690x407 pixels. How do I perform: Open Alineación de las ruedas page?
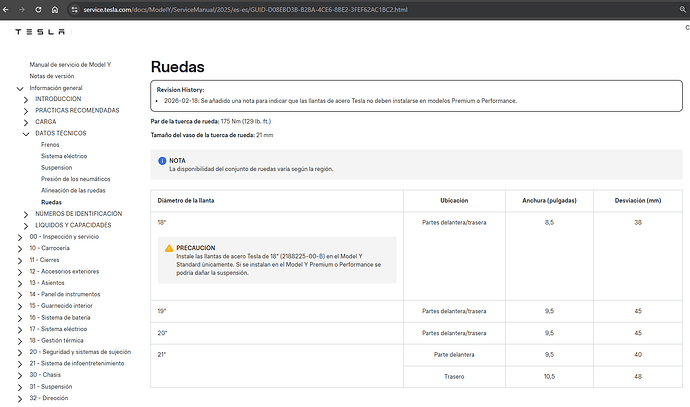73,191
